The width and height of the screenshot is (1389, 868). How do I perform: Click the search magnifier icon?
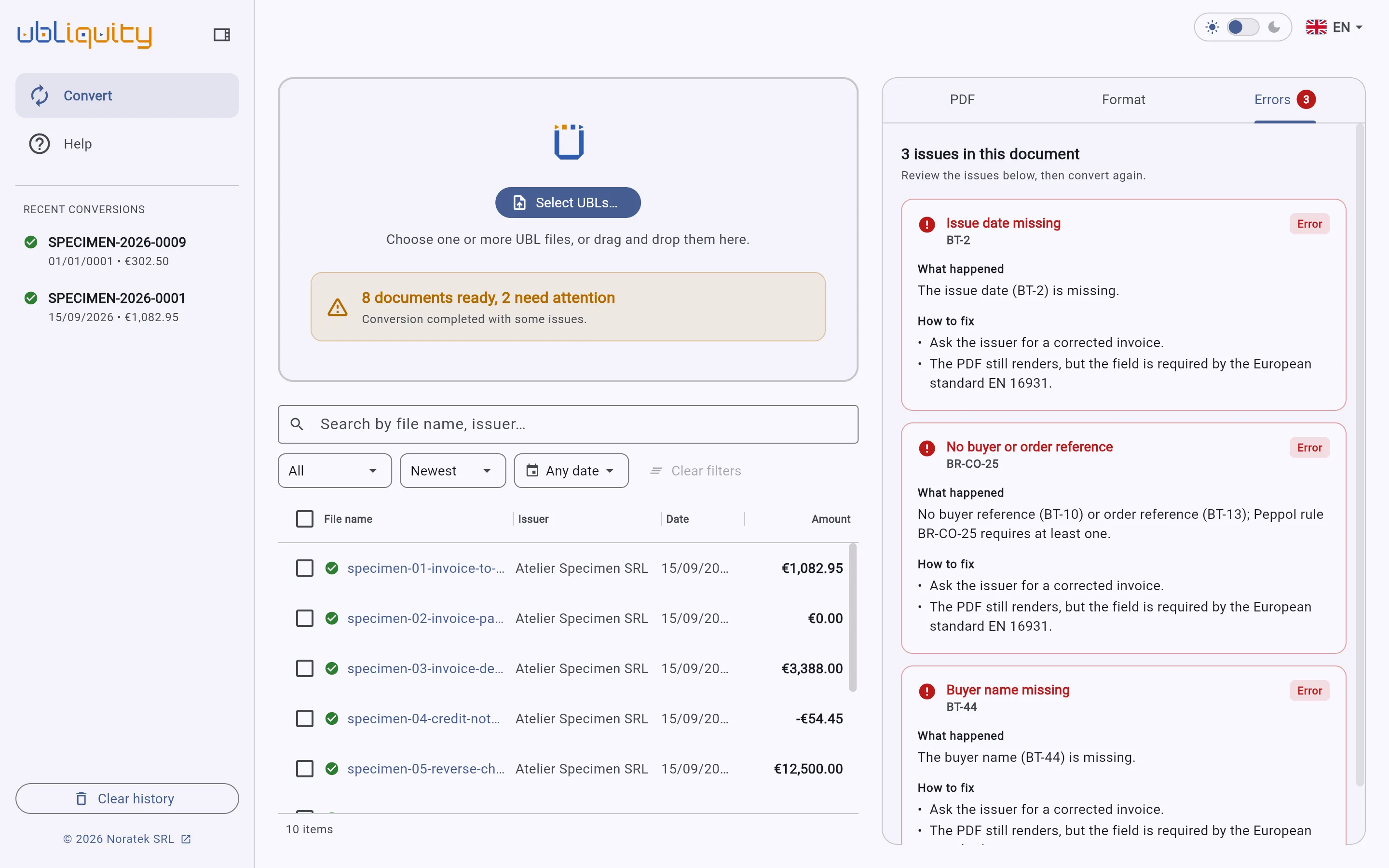(x=297, y=424)
